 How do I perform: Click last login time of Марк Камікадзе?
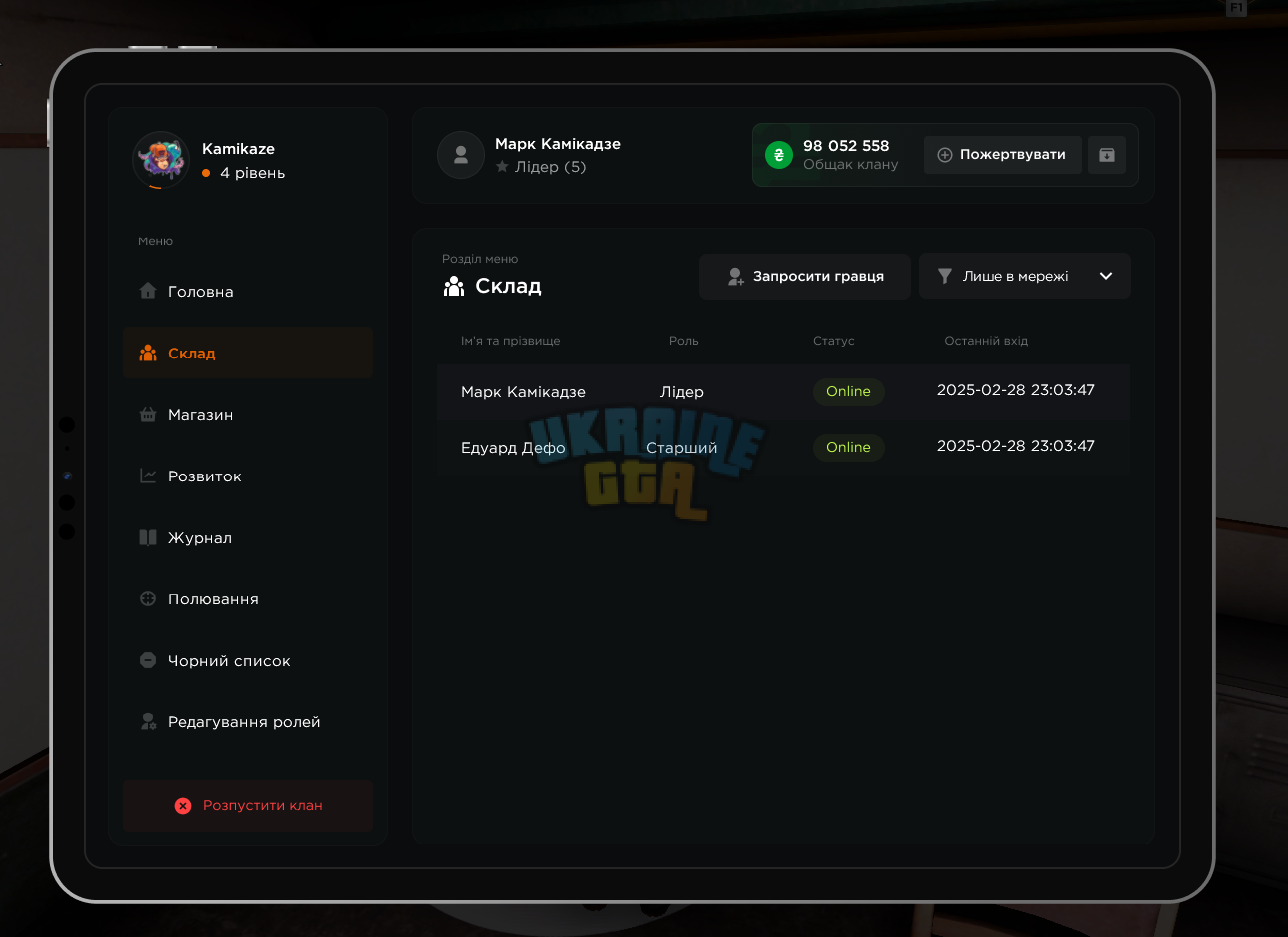pos(1016,390)
